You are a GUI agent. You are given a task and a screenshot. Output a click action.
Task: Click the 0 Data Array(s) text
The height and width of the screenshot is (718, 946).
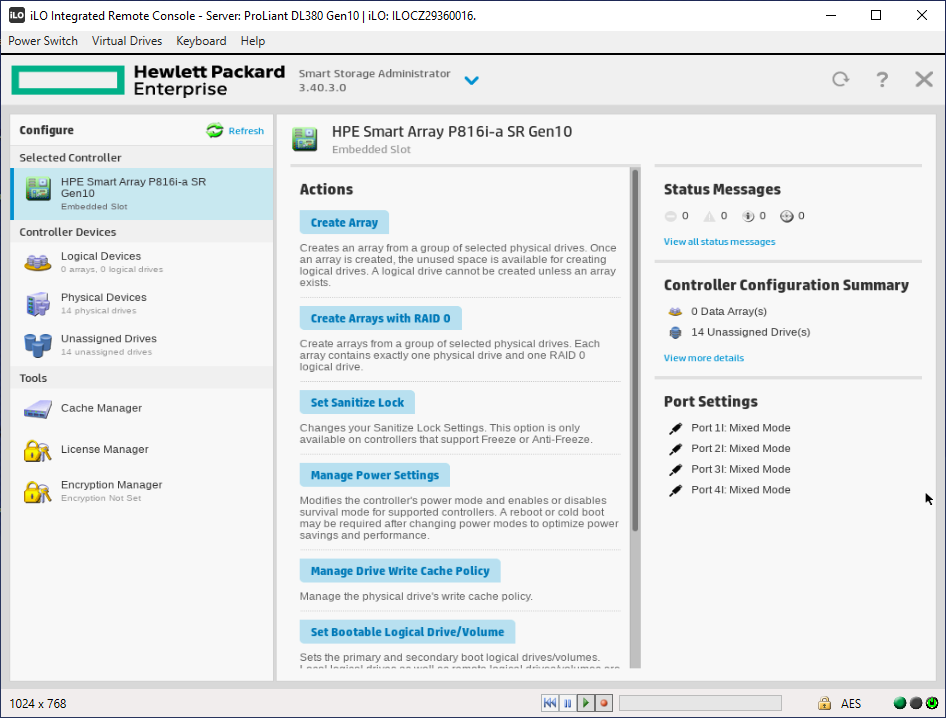(729, 312)
